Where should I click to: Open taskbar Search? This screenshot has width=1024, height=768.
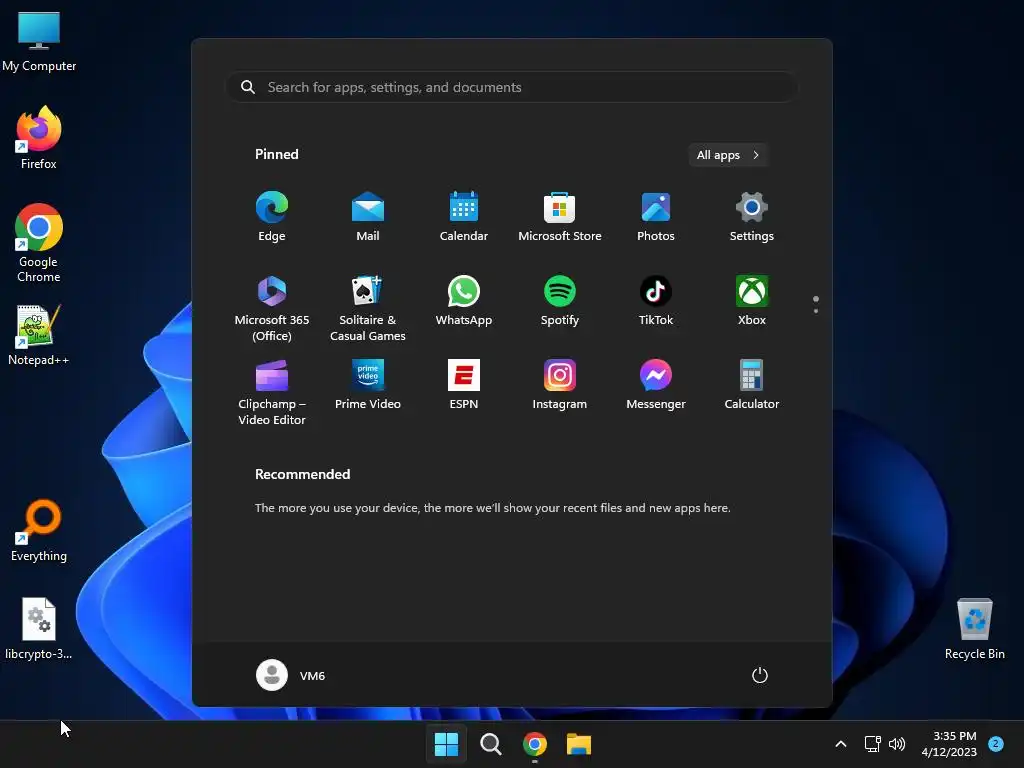coord(490,744)
